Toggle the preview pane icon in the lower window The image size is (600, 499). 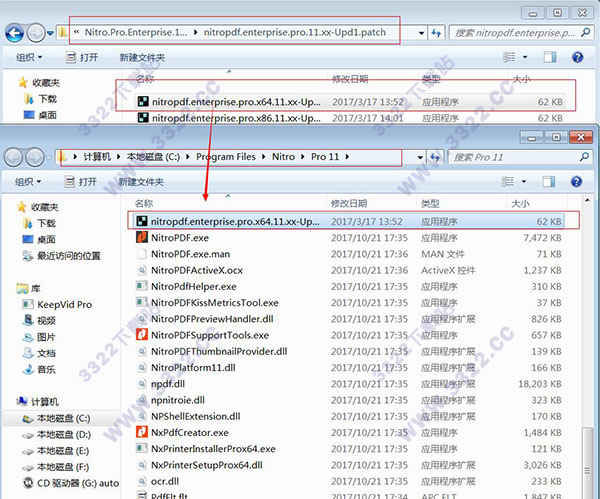(549, 182)
